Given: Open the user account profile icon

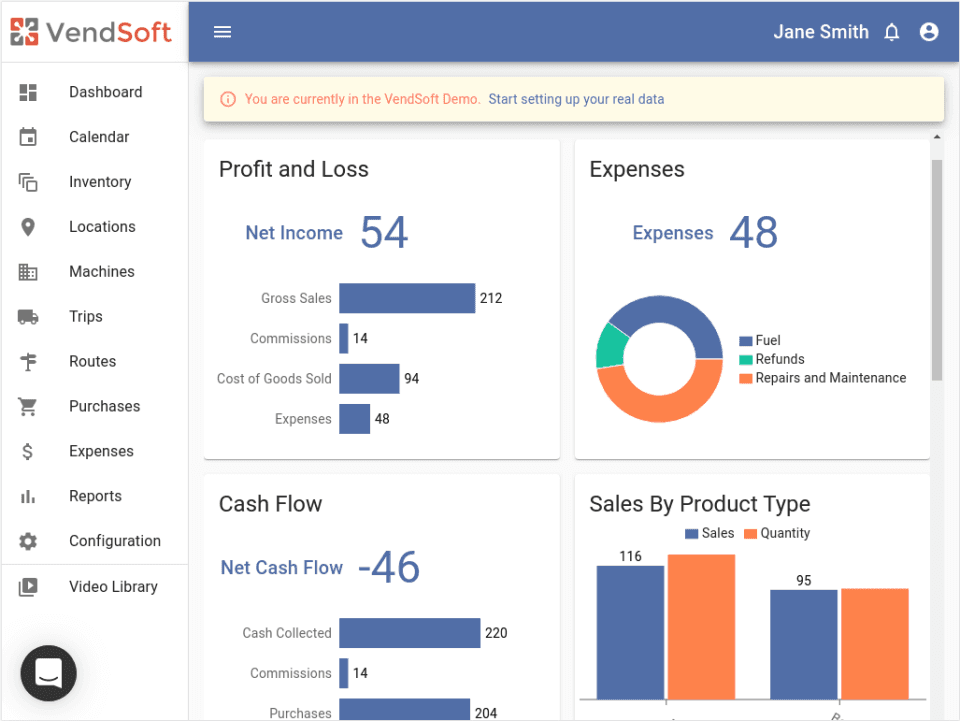Looking at the screenshot, I should 929,32.
